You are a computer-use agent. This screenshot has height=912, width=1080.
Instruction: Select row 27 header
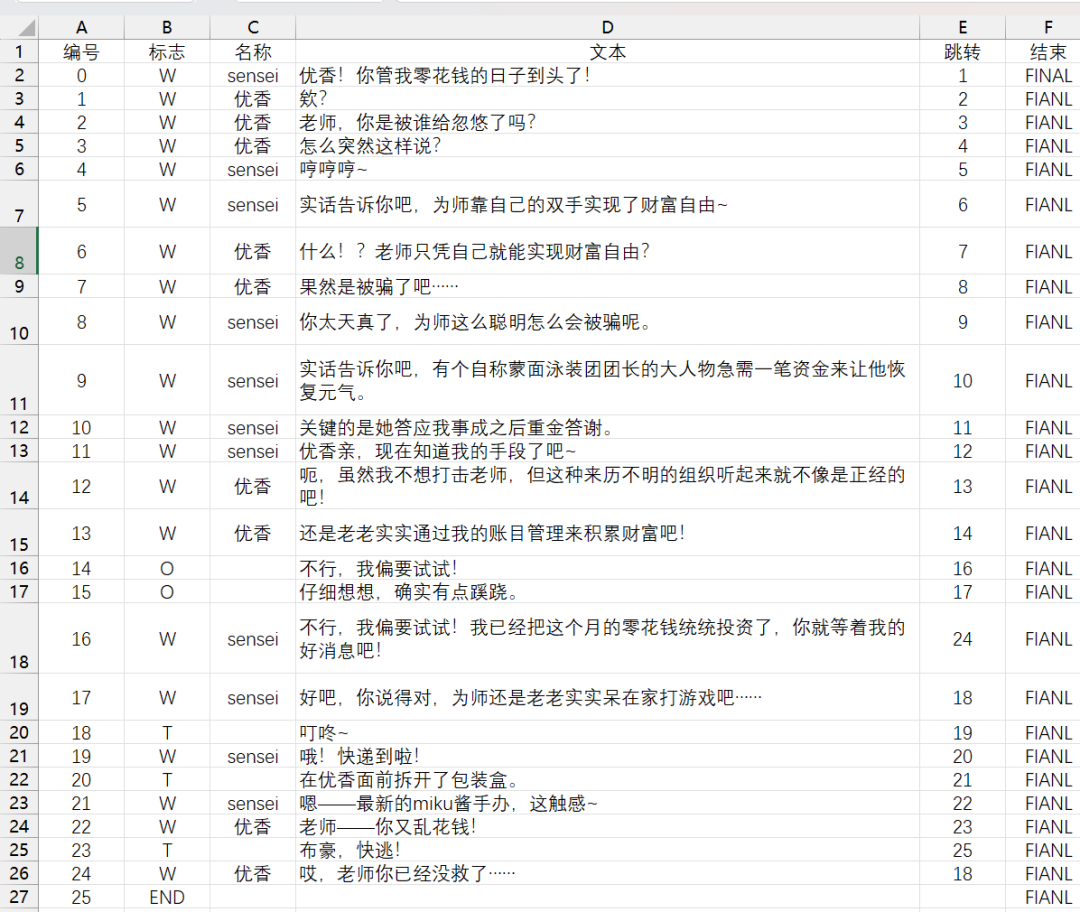click(19, 897)
